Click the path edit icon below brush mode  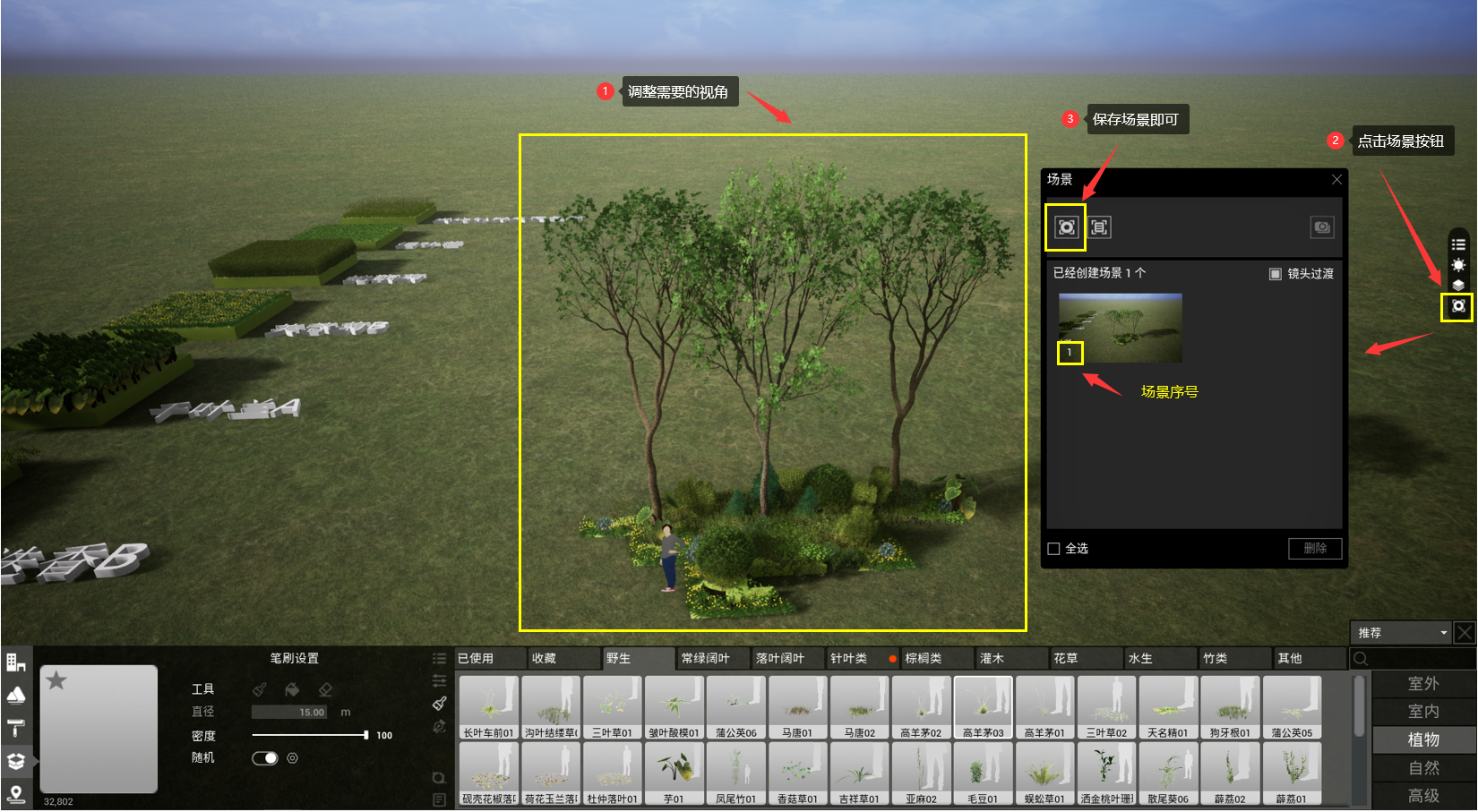point(439,726)
